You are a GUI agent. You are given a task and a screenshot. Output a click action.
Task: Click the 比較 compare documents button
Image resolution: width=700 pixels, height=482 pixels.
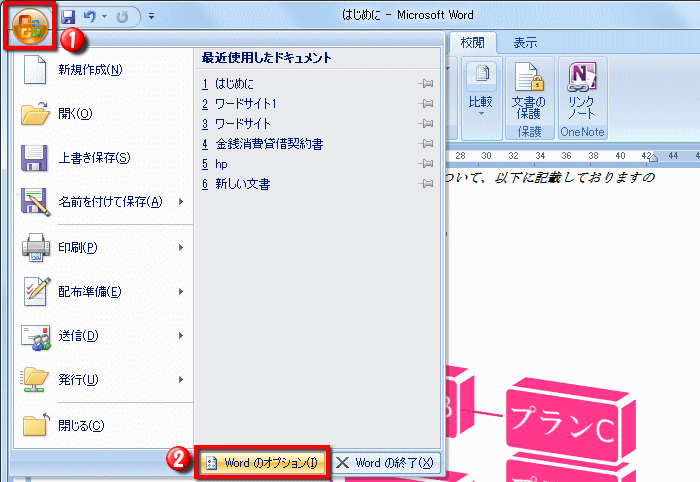481,90
